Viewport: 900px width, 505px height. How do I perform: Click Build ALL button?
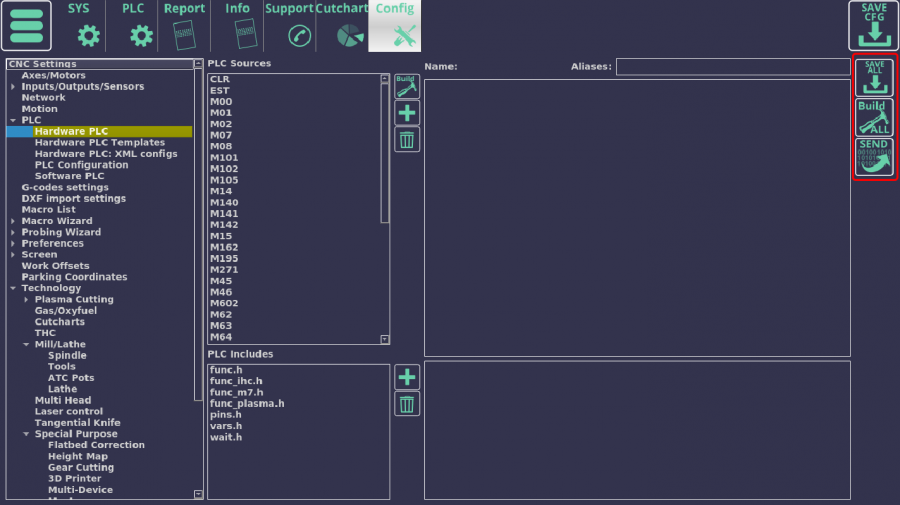tap(874, 118)
